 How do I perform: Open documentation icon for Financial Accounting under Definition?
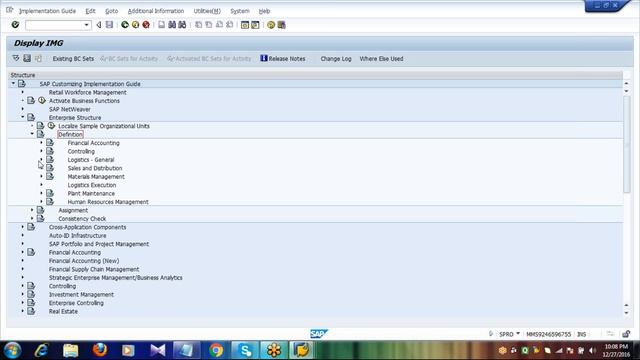(50, 142)
